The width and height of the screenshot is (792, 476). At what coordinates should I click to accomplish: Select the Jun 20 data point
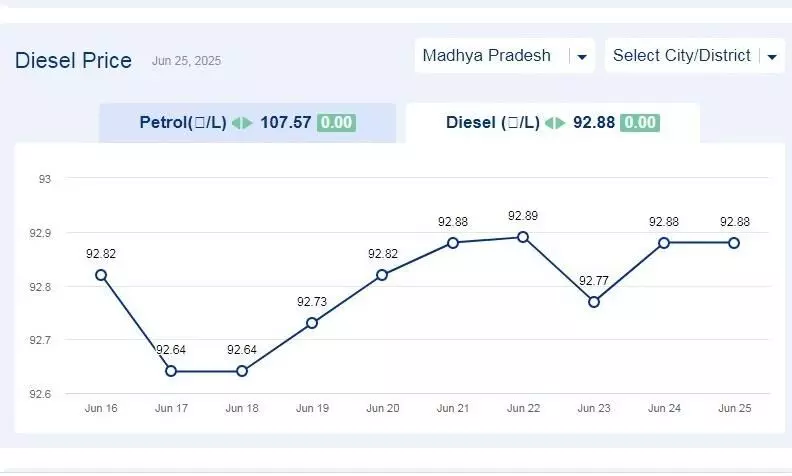[382, 275]
